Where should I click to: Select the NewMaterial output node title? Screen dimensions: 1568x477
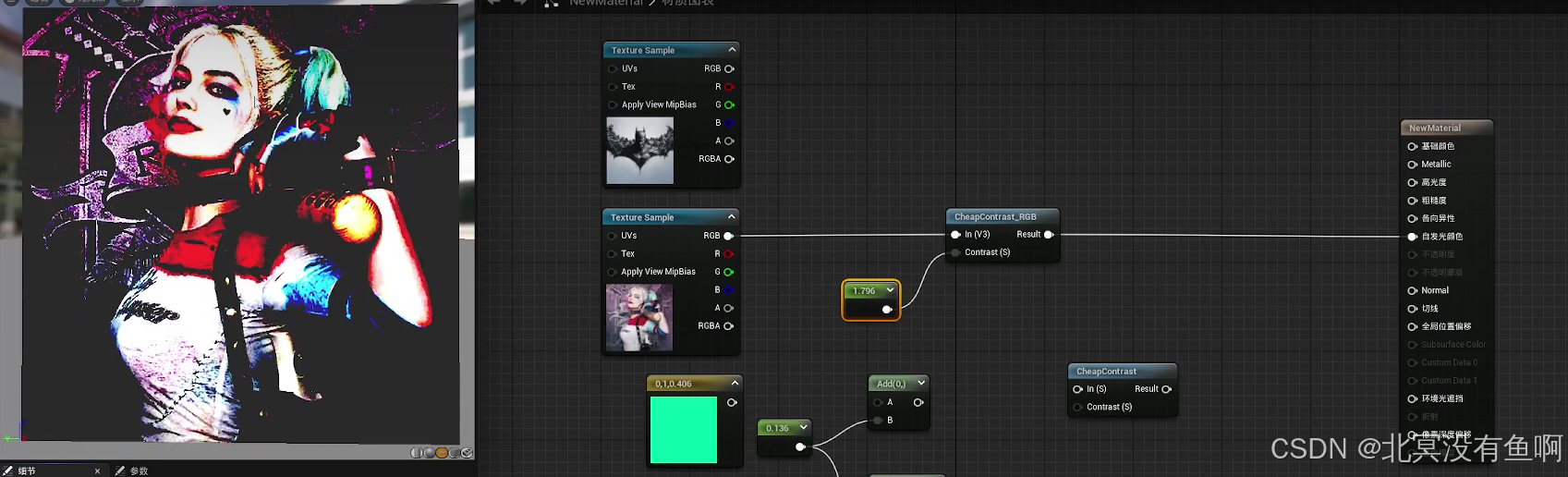point(1435,128)
